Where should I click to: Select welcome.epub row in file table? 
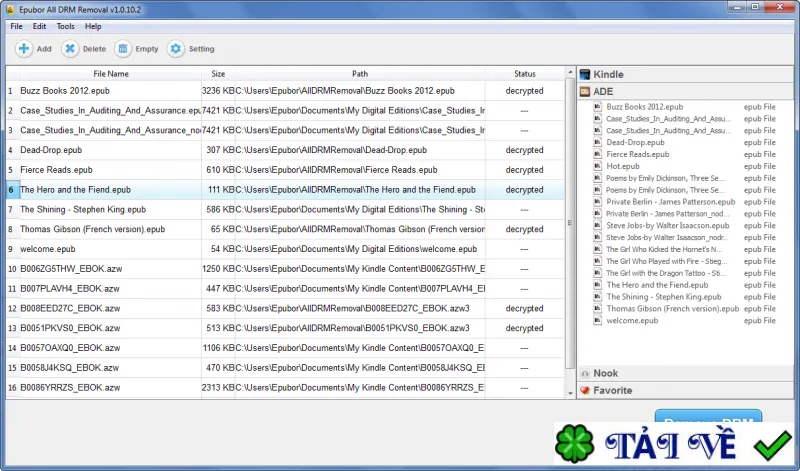pyautogui.click(x=285, y=249)
